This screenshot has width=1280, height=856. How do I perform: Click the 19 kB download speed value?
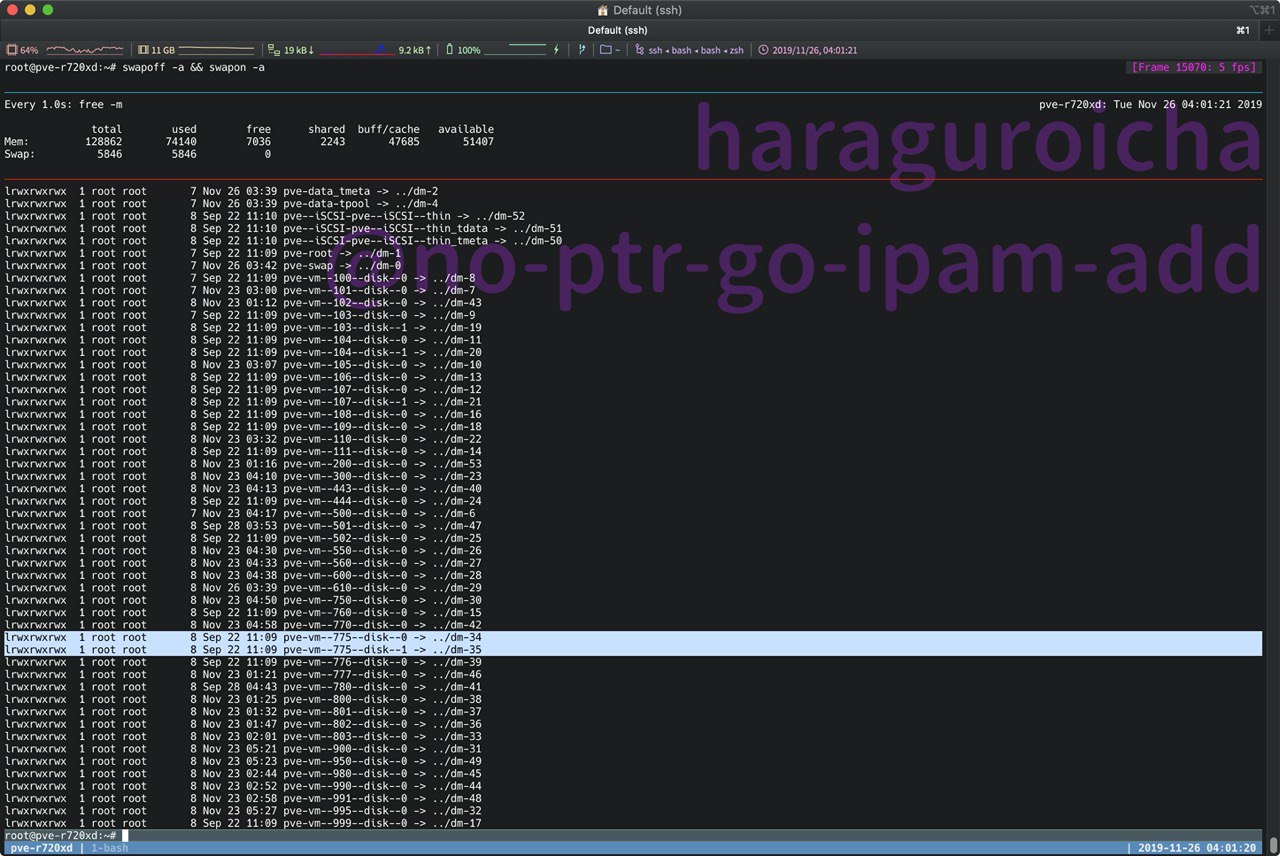[299, 50]
